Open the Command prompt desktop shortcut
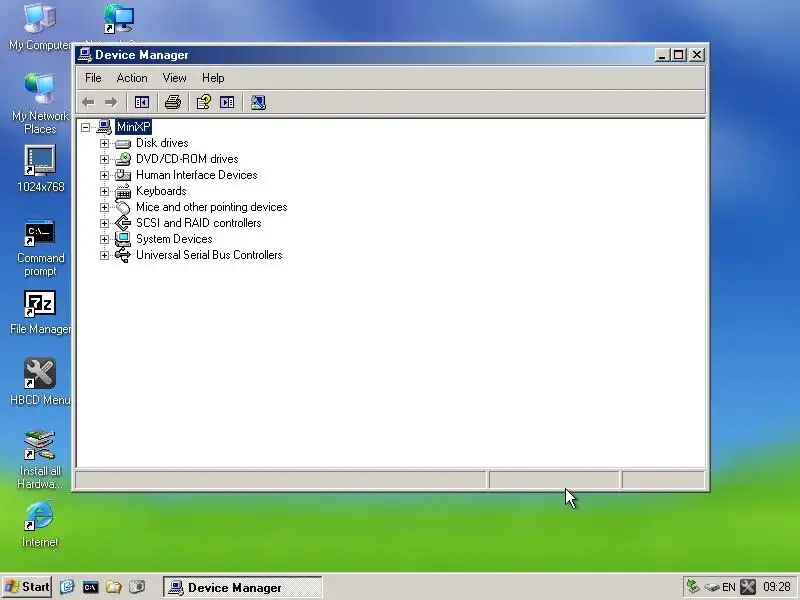The height and width of the screenshot is (600, 800). [x=40, y=233]
